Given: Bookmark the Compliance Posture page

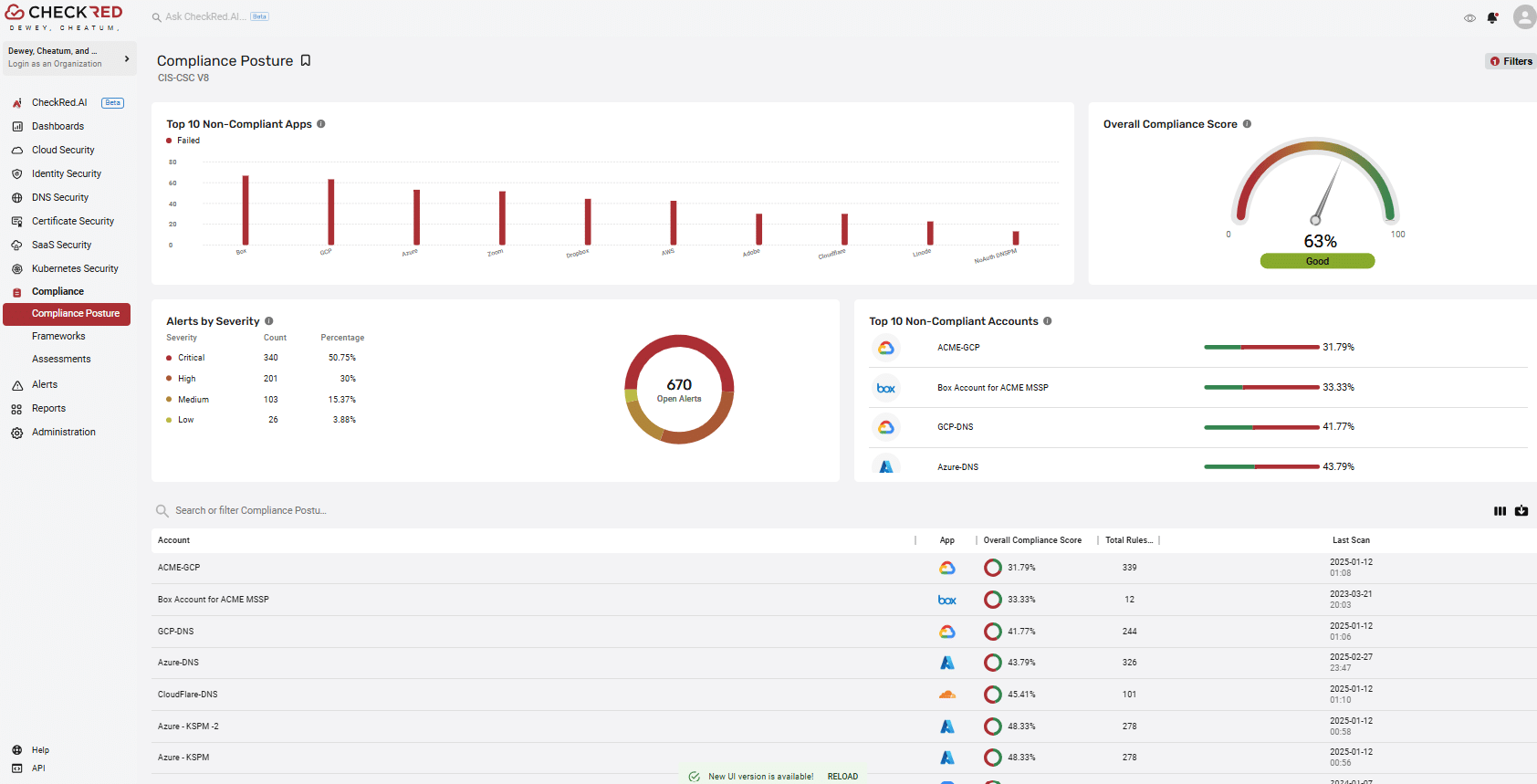Looking at the screenshot, I should (x=306, y=60).
